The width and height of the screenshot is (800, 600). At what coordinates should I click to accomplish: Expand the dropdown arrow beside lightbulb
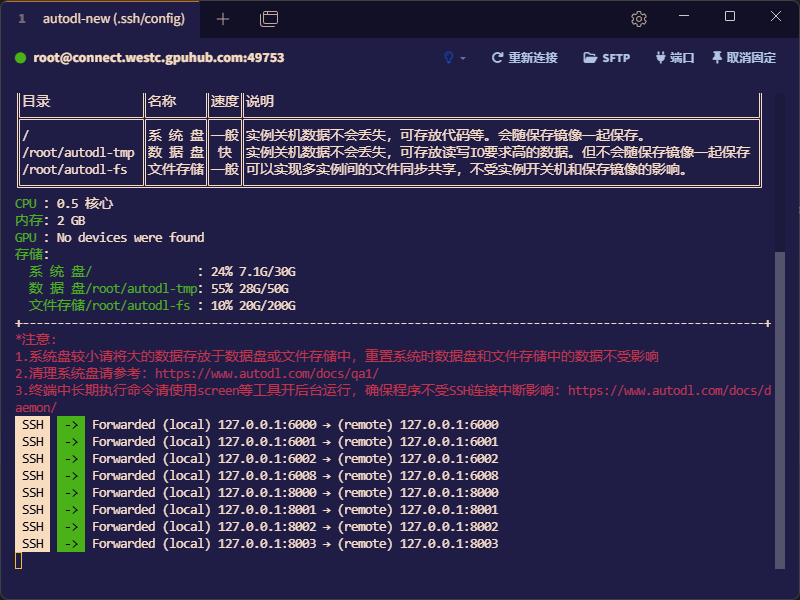[x=463, y=59]
